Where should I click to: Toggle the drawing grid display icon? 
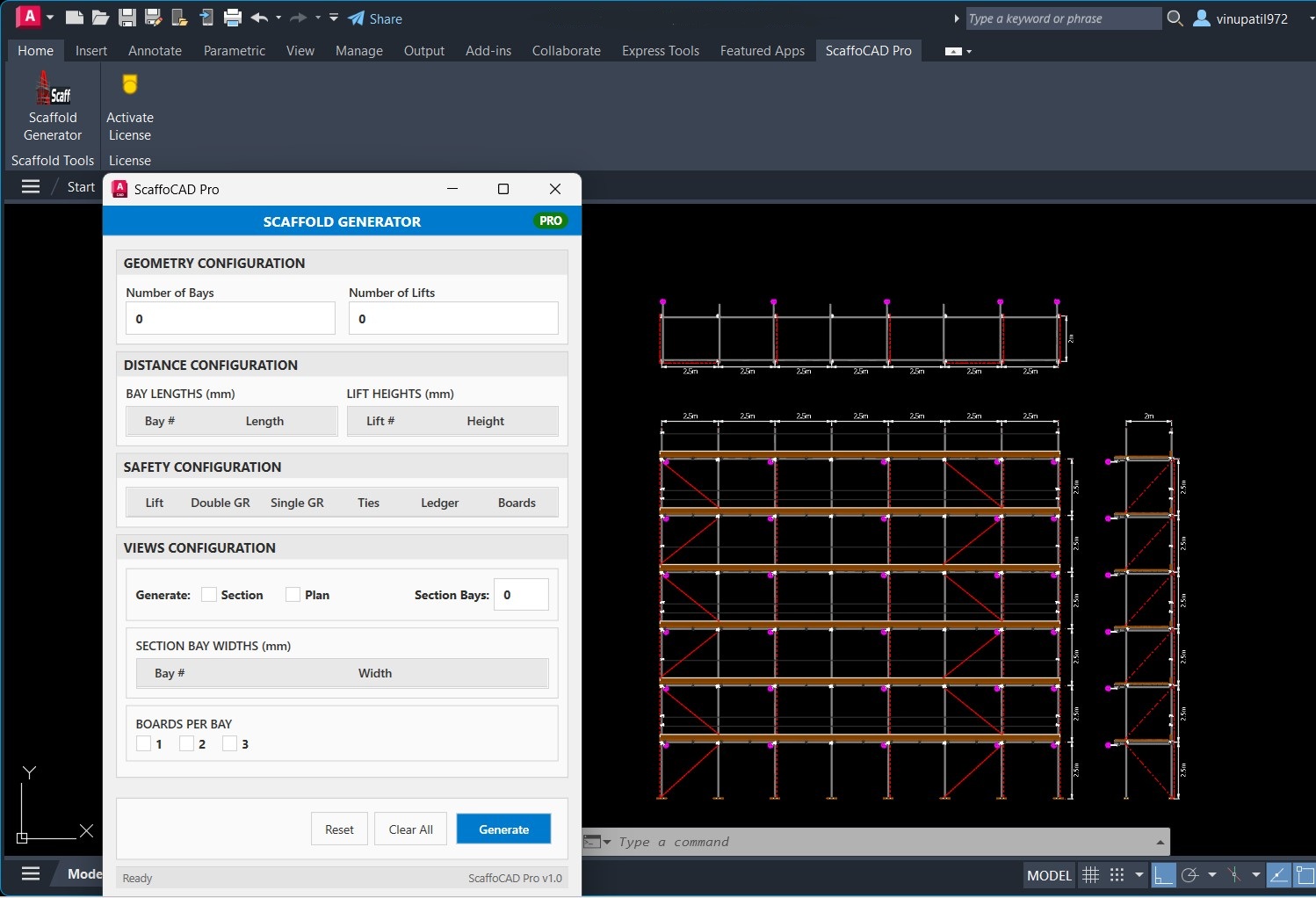tap(1091, 875)
